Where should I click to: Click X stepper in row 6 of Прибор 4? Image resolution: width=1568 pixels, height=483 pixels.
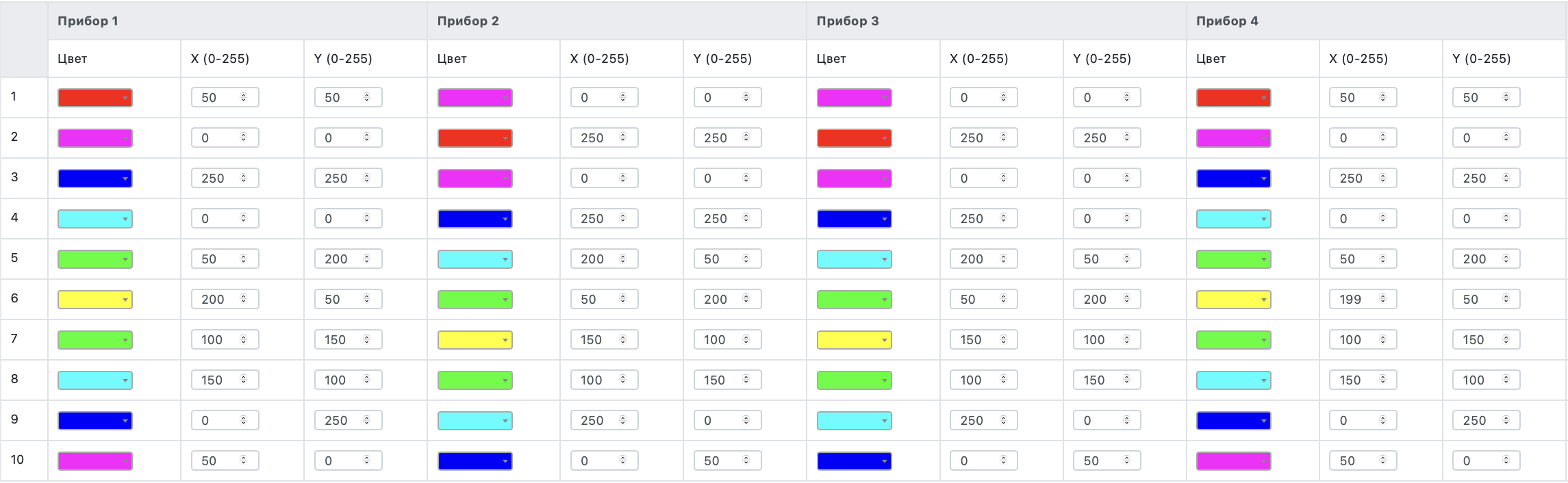pos(1382,299)
